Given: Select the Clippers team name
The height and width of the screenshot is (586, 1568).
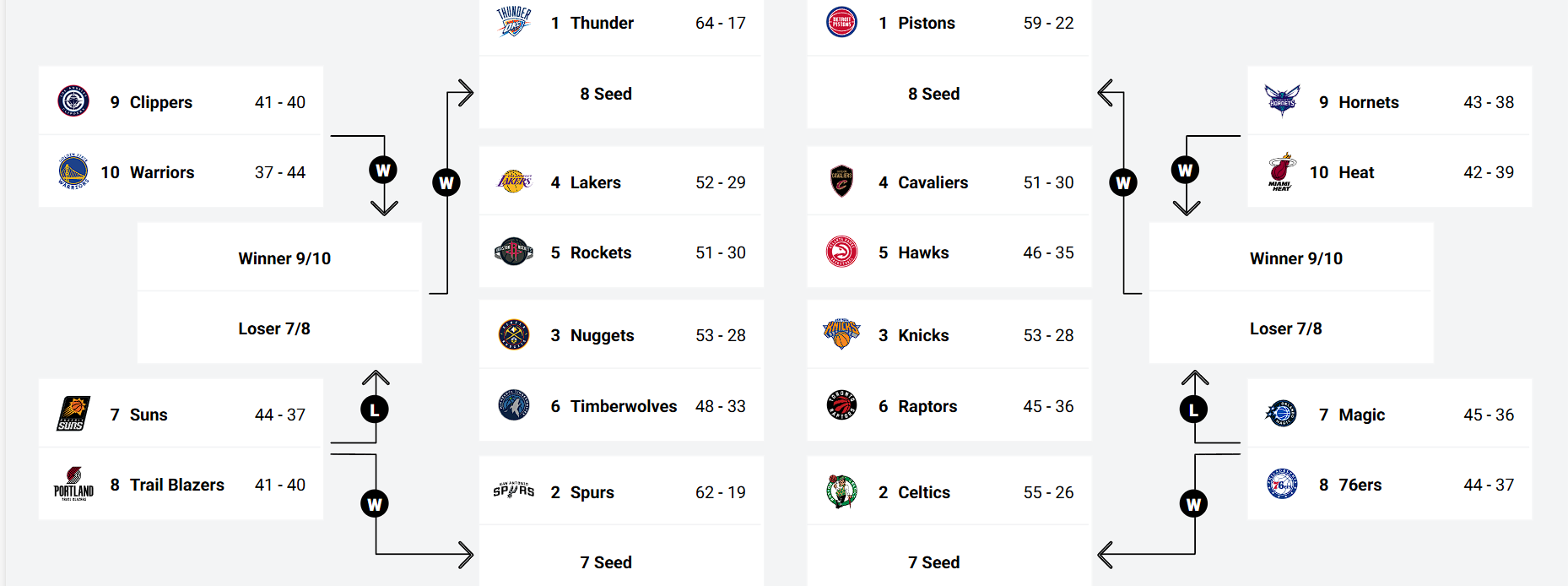Looking at the screenshot, I should (160, 102).
